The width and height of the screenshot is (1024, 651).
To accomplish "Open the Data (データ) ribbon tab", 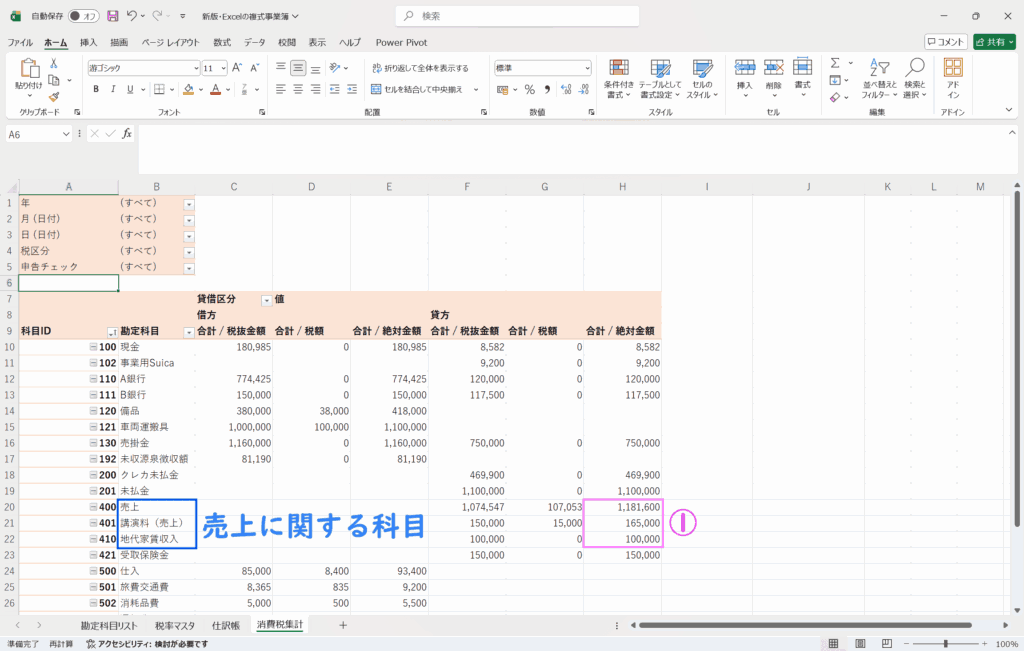I will pos(255,43).
